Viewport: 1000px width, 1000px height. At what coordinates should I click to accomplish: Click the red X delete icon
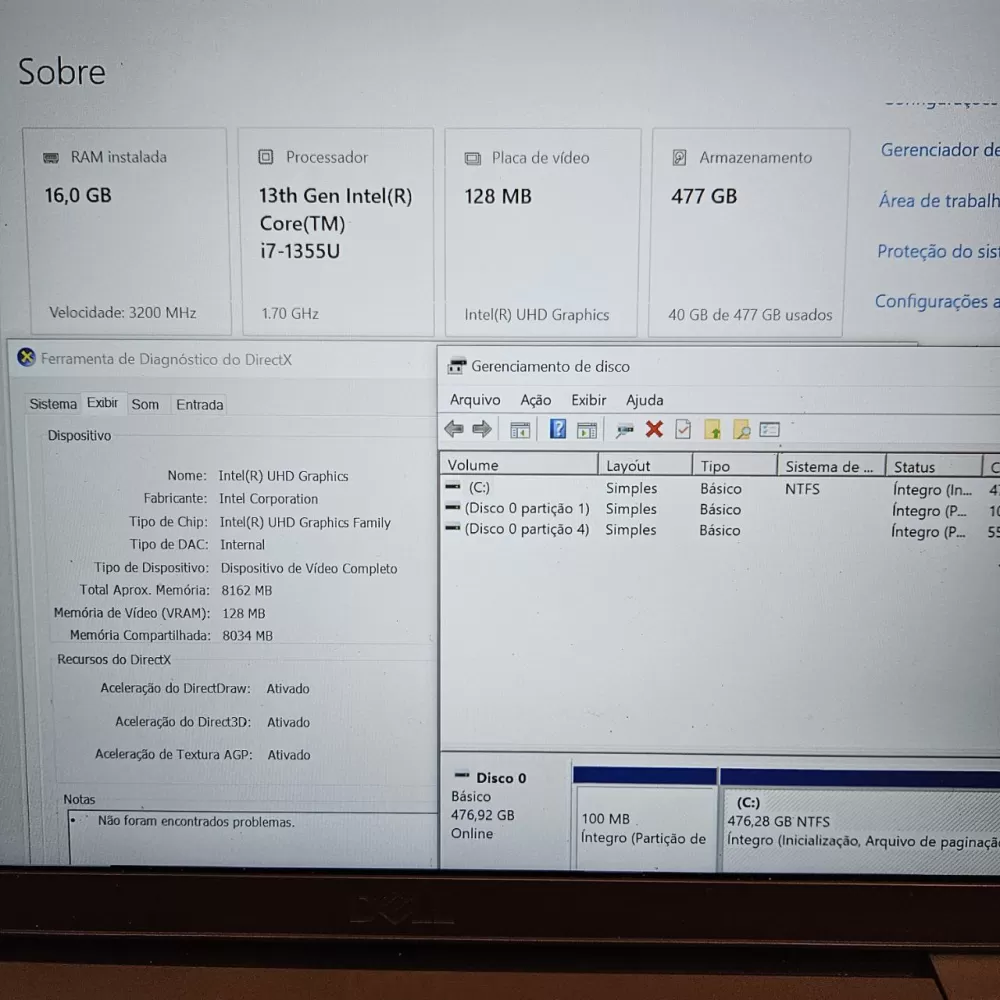pos(654,429)
